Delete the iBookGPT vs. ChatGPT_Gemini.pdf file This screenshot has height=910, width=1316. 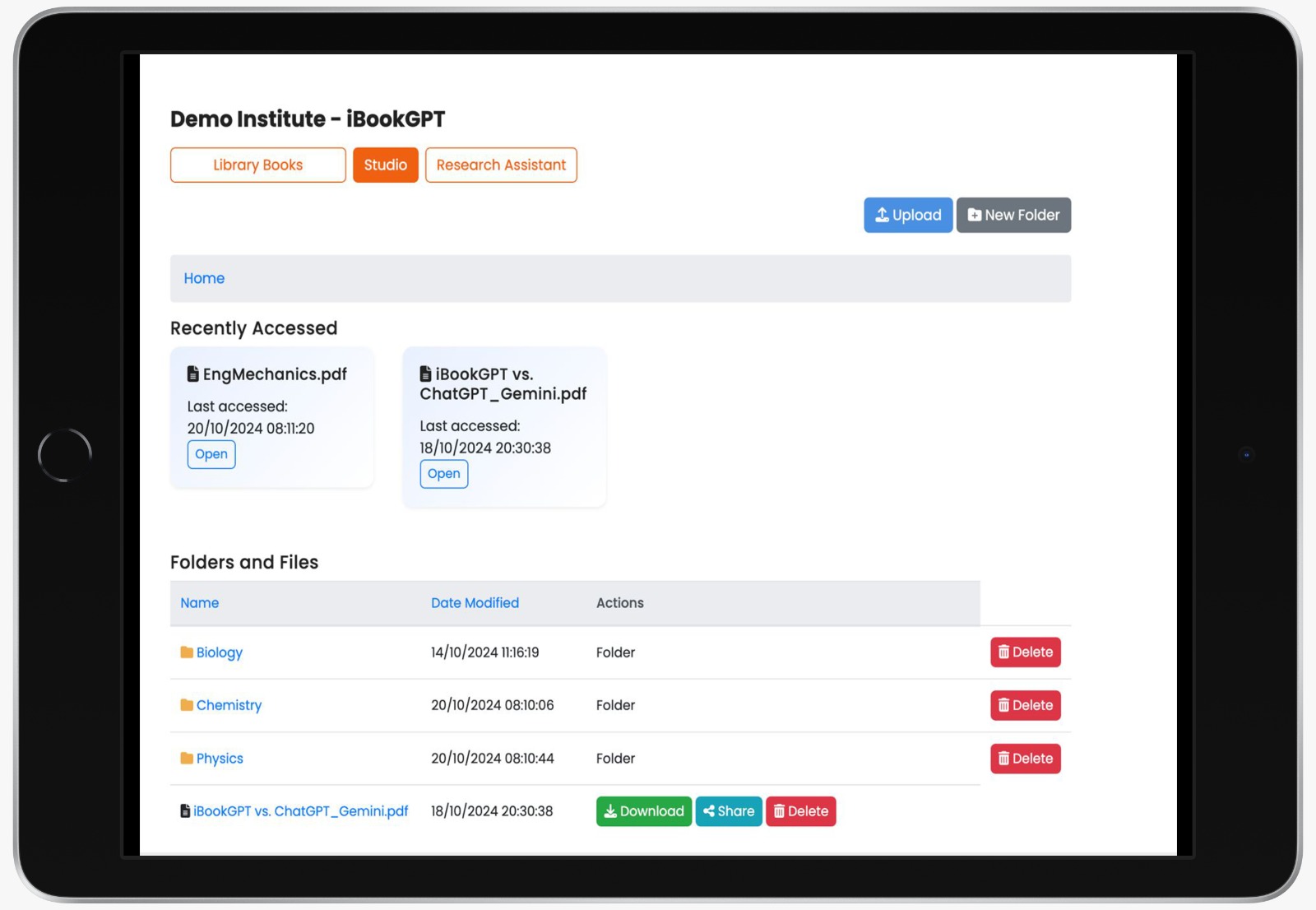pos(800,811)
